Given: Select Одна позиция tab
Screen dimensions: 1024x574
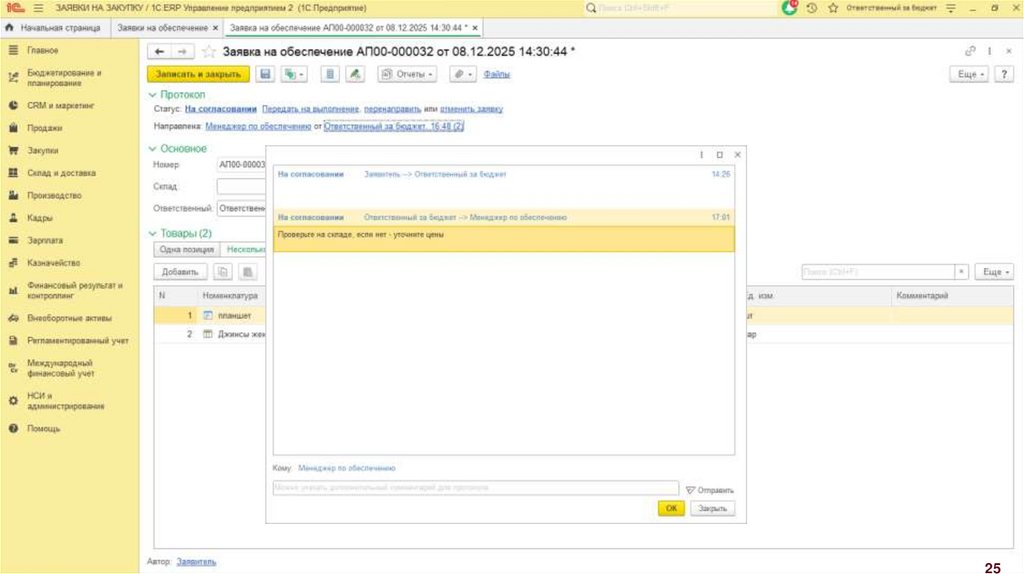Looking at the screenshot, I should tap(187, 249).
